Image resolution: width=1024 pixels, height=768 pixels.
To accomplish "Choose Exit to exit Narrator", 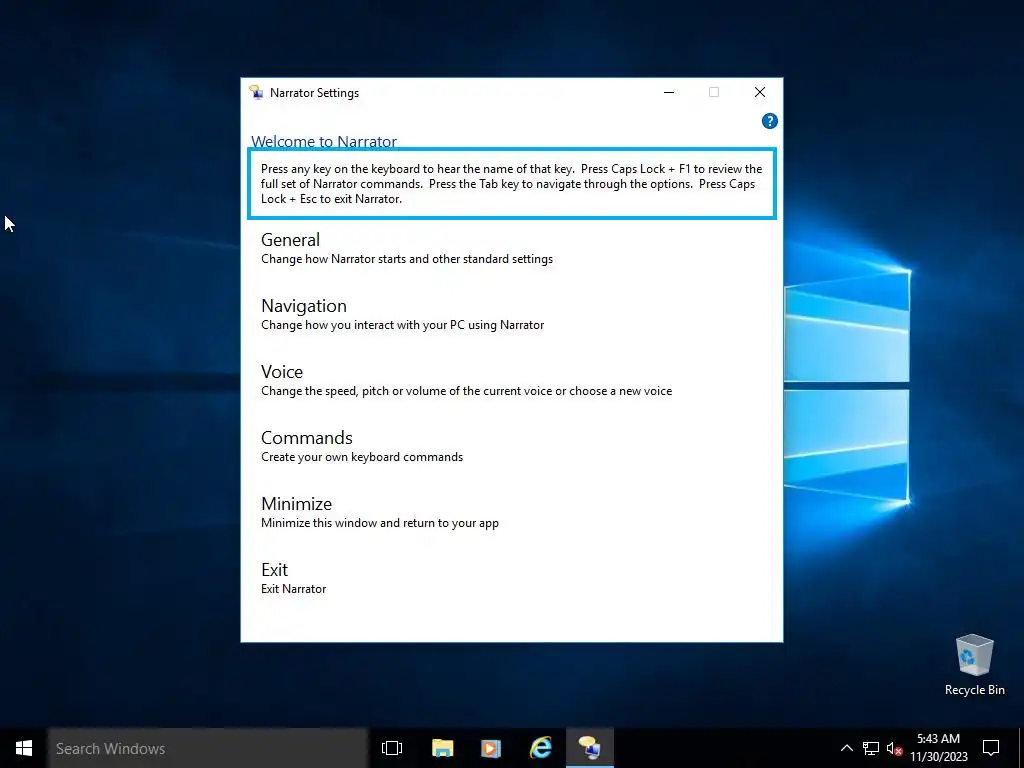I will 274,569.
